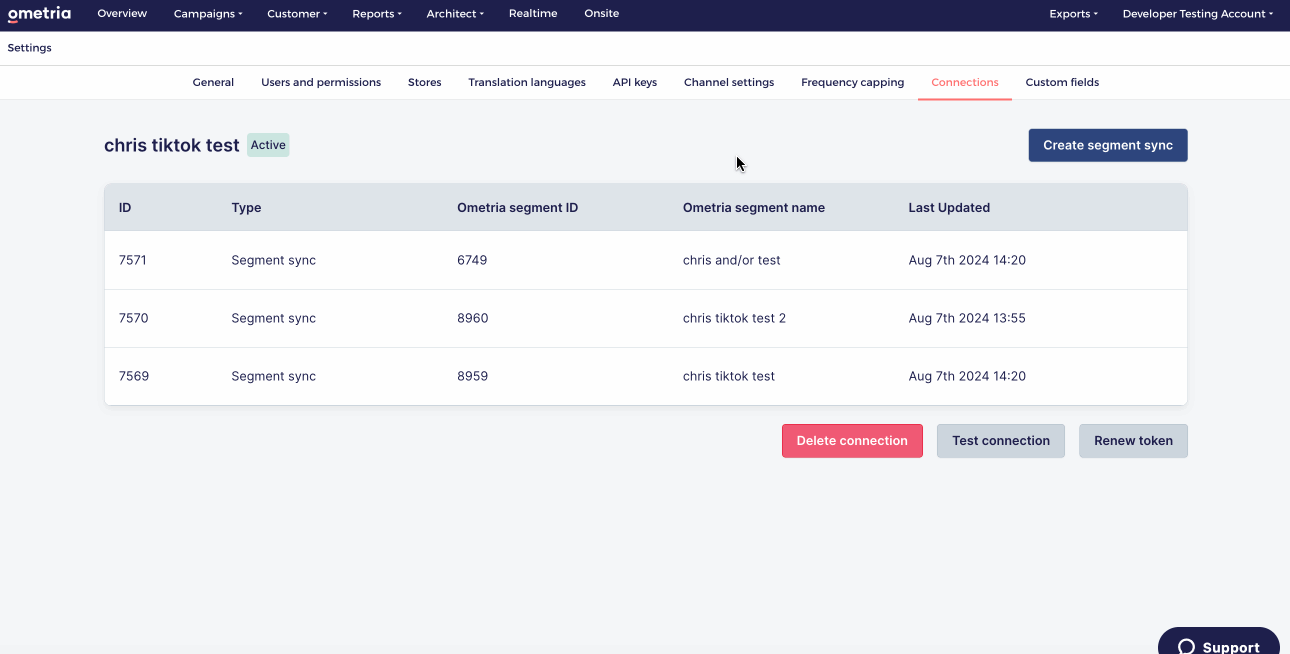Click Segment sync type in row 7569
1290x654 pixels.
point(273,376)
